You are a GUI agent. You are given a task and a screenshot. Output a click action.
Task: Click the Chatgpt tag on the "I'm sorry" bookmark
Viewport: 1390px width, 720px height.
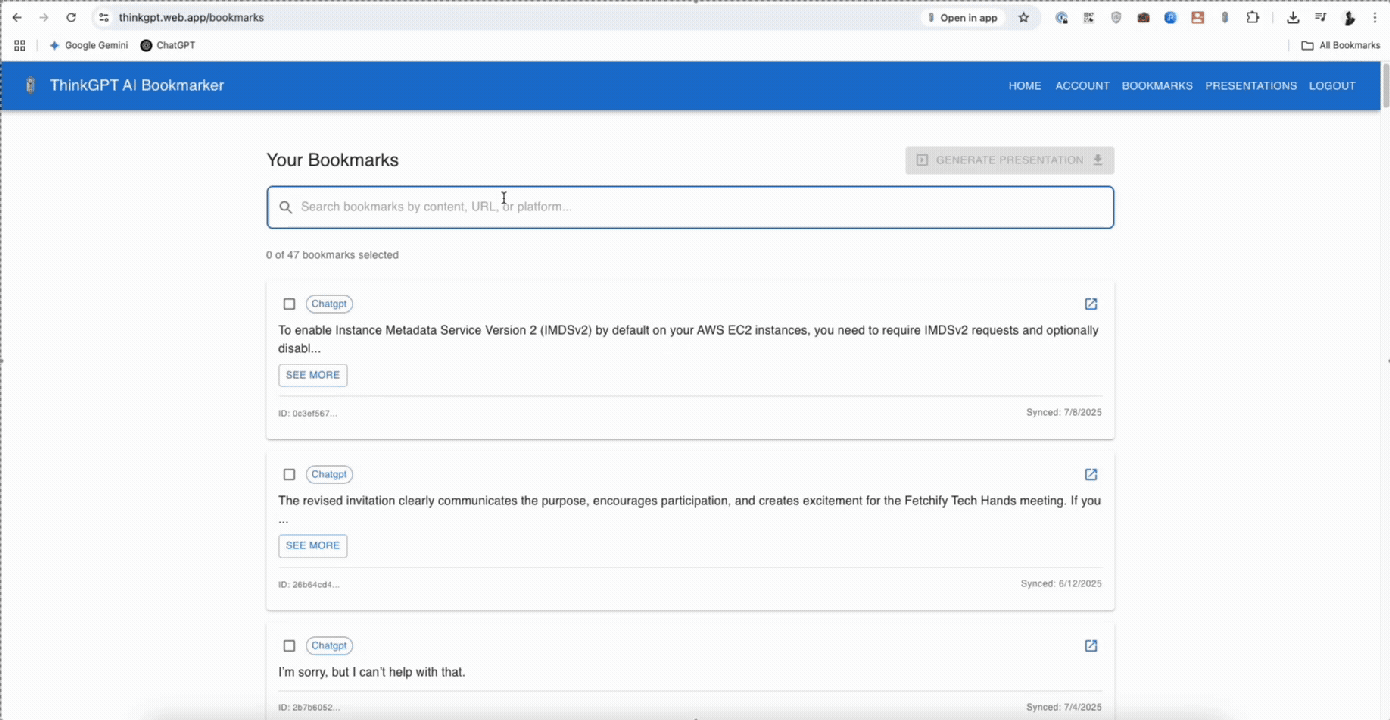[329, 645]
